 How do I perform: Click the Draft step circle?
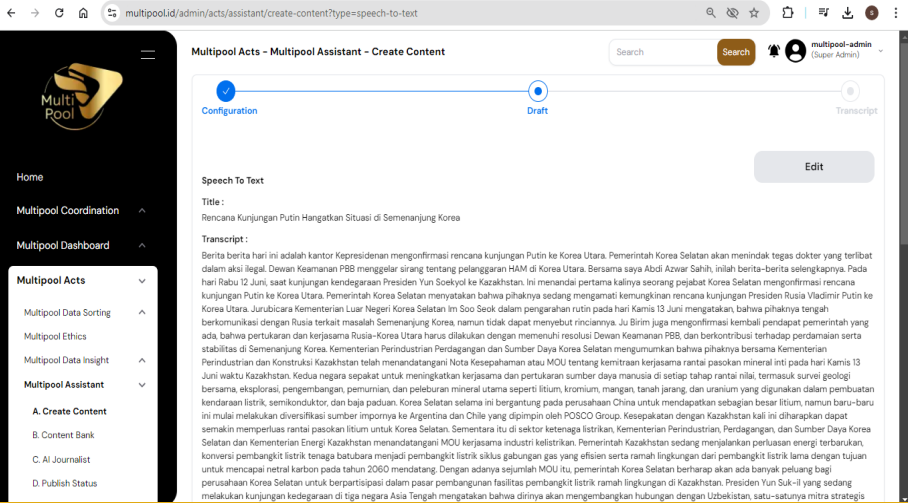(538, 91)
